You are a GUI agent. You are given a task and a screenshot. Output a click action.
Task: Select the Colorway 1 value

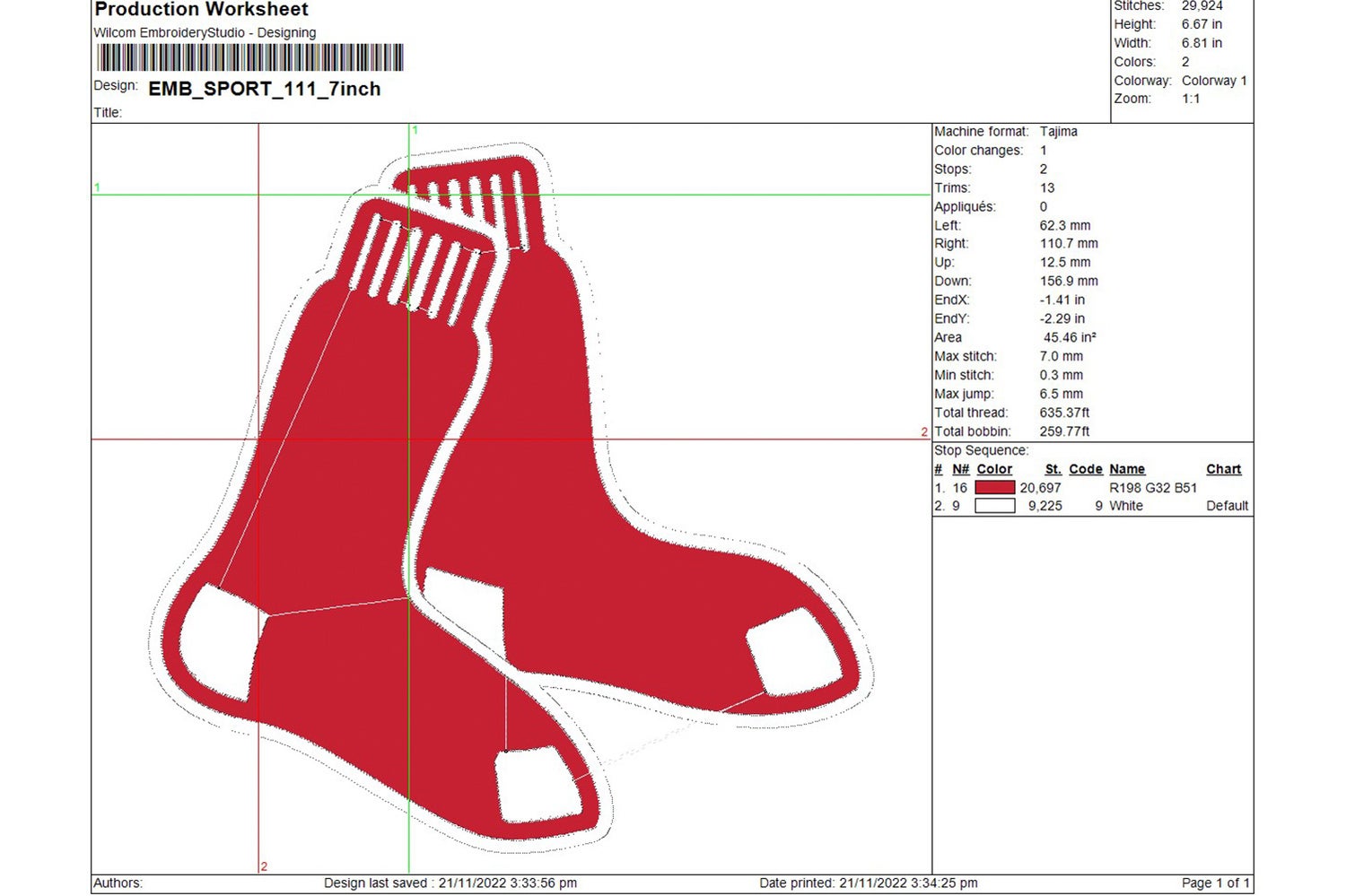point(1214,80)
